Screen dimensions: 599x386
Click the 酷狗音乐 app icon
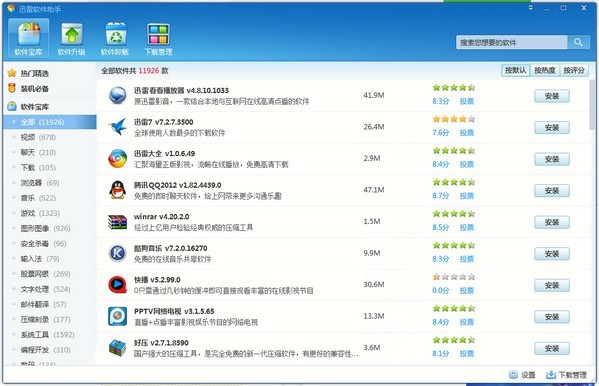click(117, 253)
